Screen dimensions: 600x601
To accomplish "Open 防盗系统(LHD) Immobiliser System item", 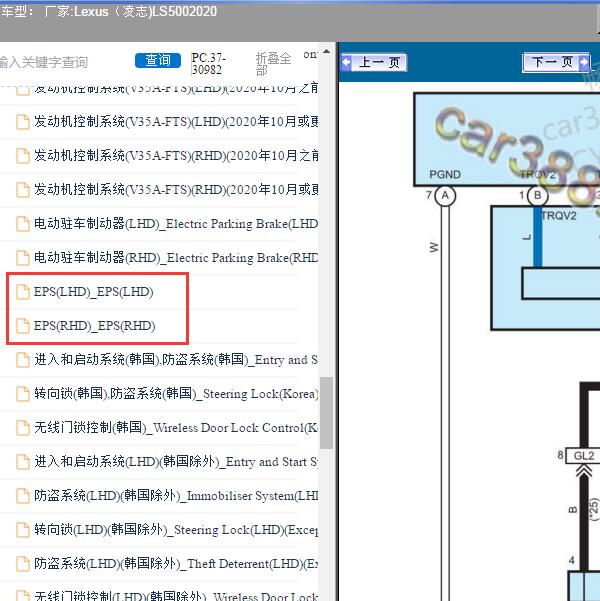I will [x=176, y=496].
